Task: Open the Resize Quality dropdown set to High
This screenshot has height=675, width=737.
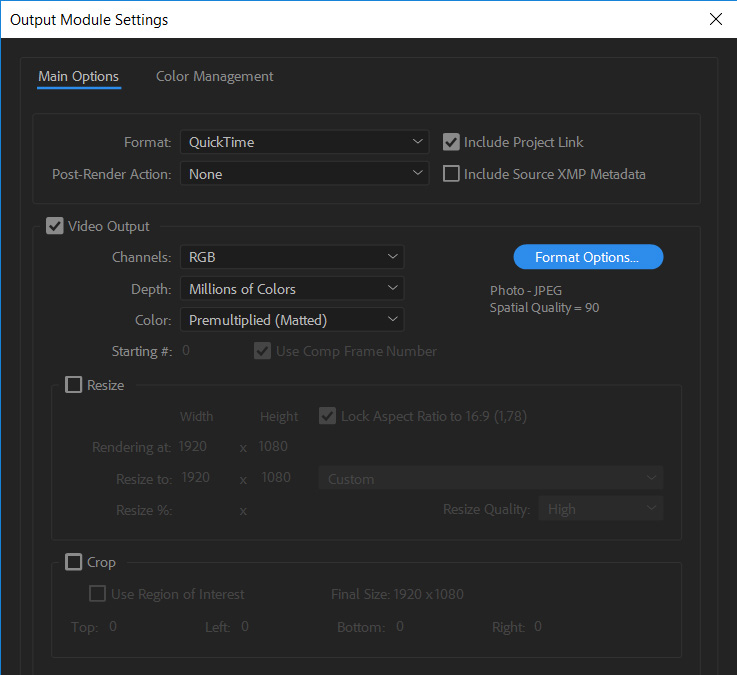Action: 600,509
